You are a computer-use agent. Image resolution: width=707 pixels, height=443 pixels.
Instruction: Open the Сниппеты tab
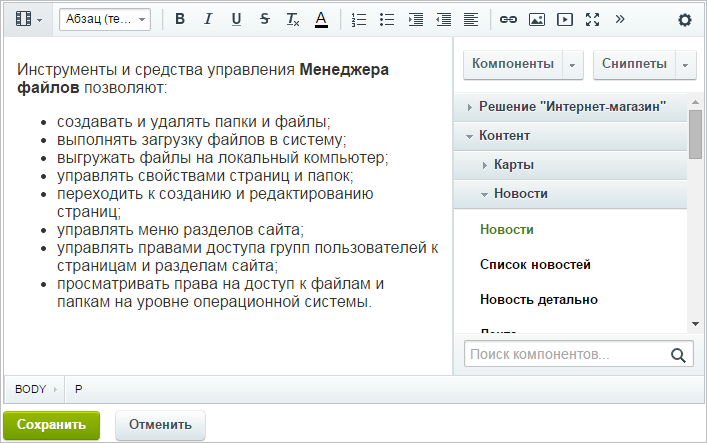click(634, 64)
